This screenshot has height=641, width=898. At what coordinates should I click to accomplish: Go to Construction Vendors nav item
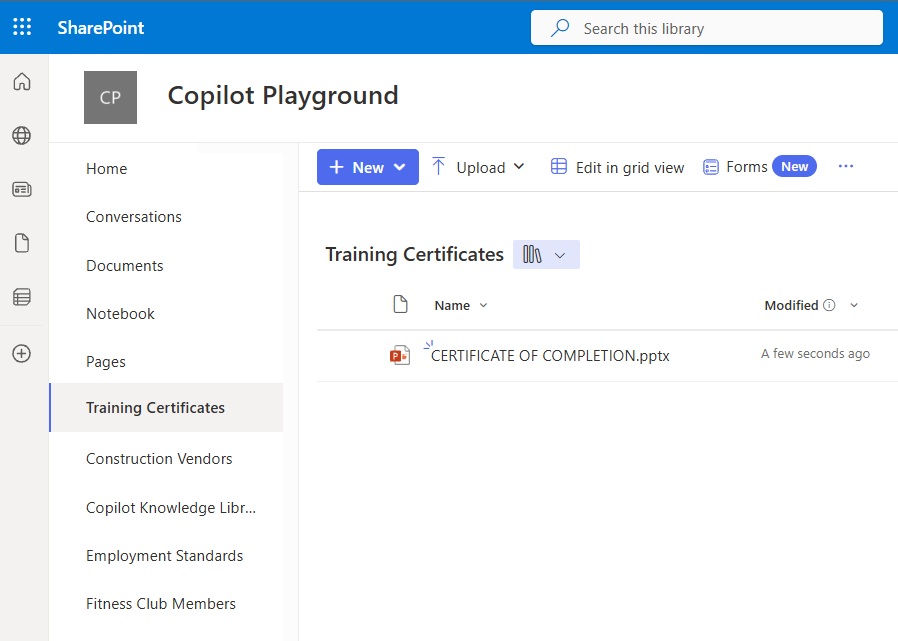pos(159,458)
